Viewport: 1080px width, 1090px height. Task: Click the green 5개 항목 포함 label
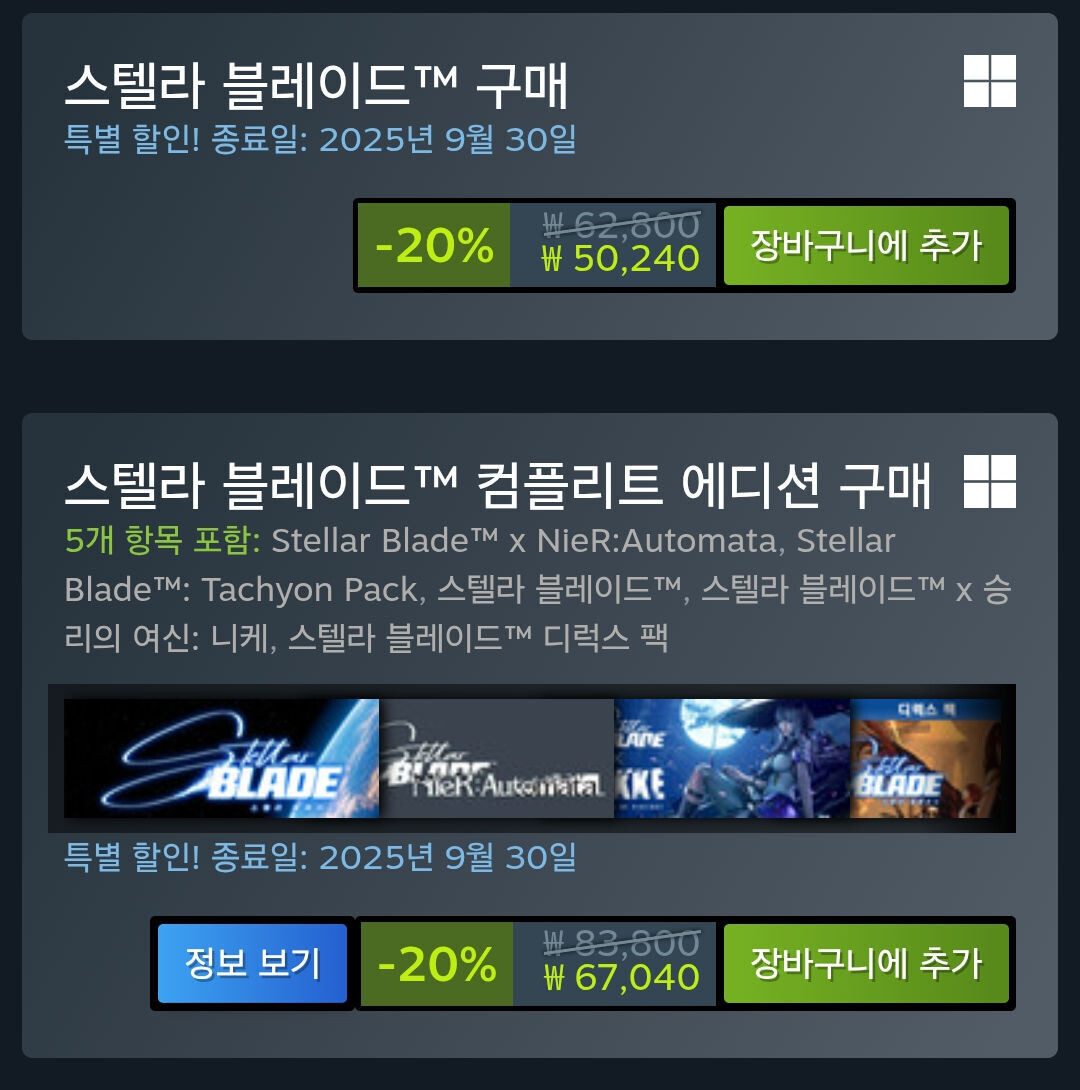[163, 540]
